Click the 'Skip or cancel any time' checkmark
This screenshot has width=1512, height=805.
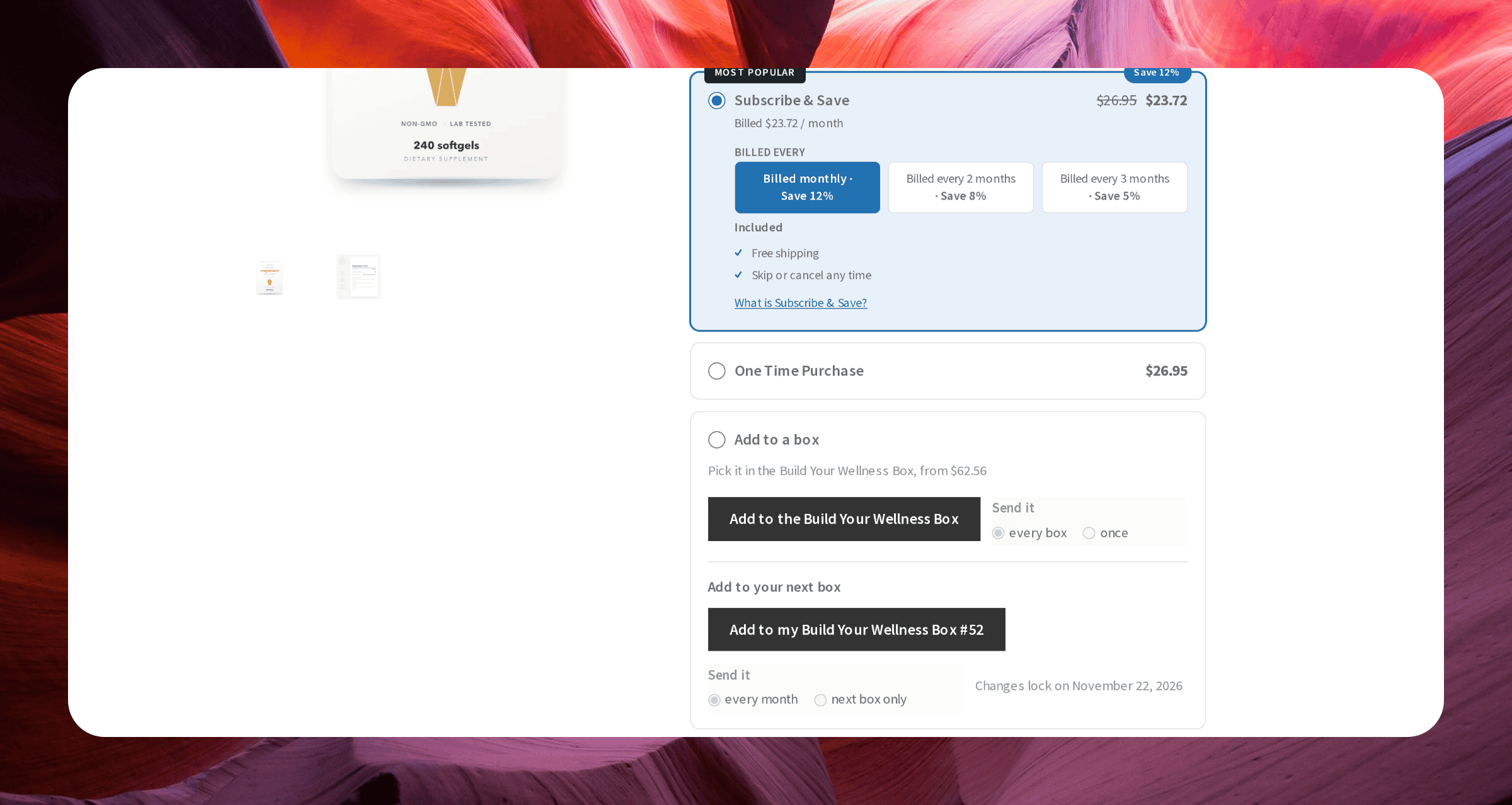point(738,275)
